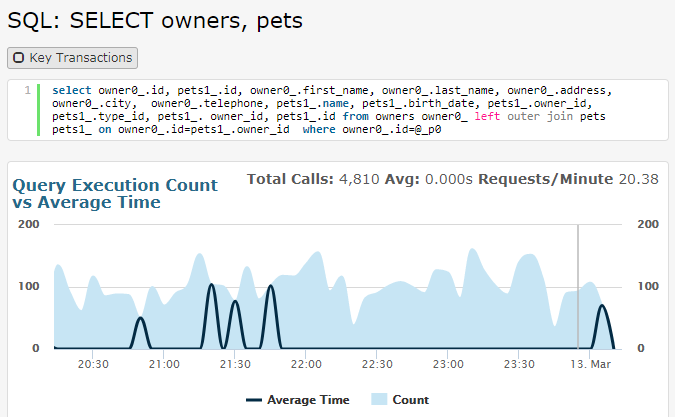This screenshot has width=675, height=417.
Task: Click the 'from' keyword in the query
Action: tap(356, 116)
